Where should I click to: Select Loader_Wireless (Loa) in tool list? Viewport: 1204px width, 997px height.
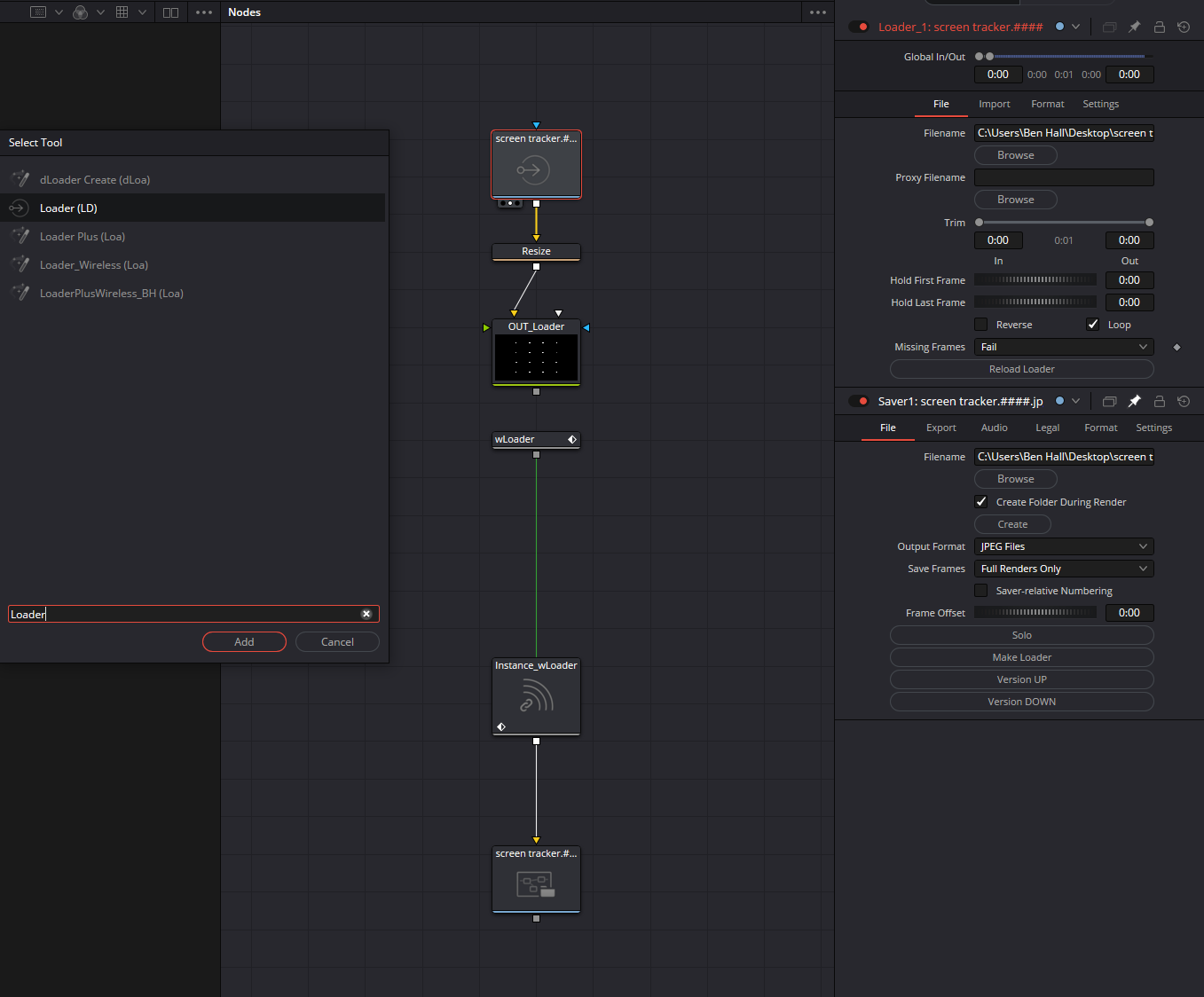click(193, 265)
